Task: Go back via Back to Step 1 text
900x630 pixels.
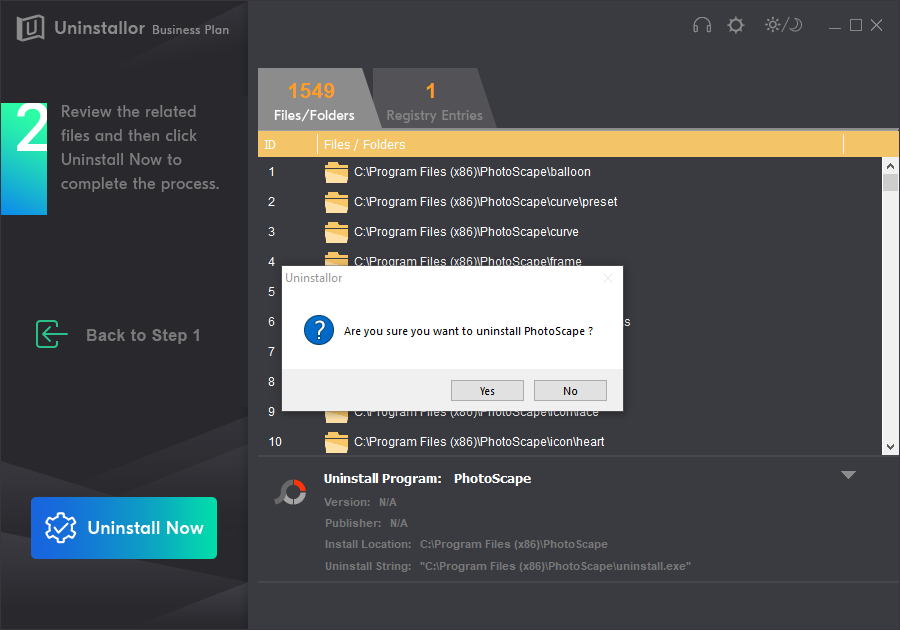Action: coord(143,335)
